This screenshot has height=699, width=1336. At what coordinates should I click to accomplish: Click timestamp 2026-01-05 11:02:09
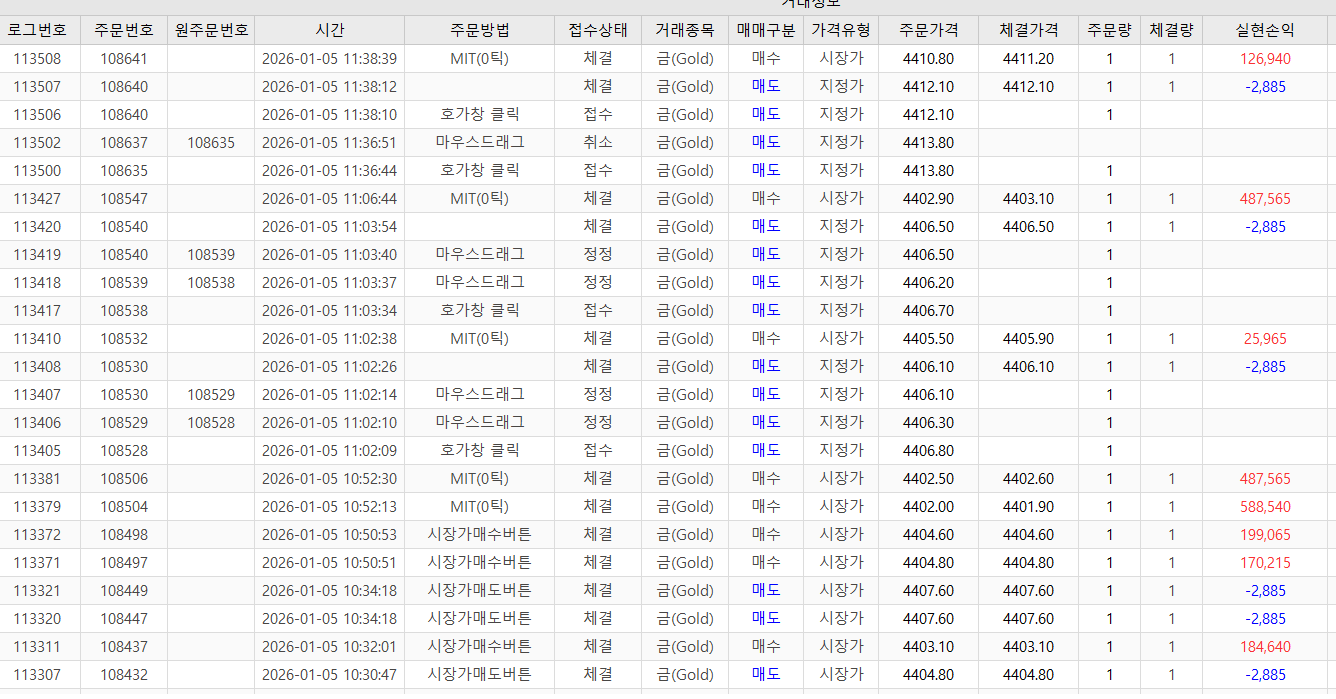pyautogui.click(x=329, y=451)
